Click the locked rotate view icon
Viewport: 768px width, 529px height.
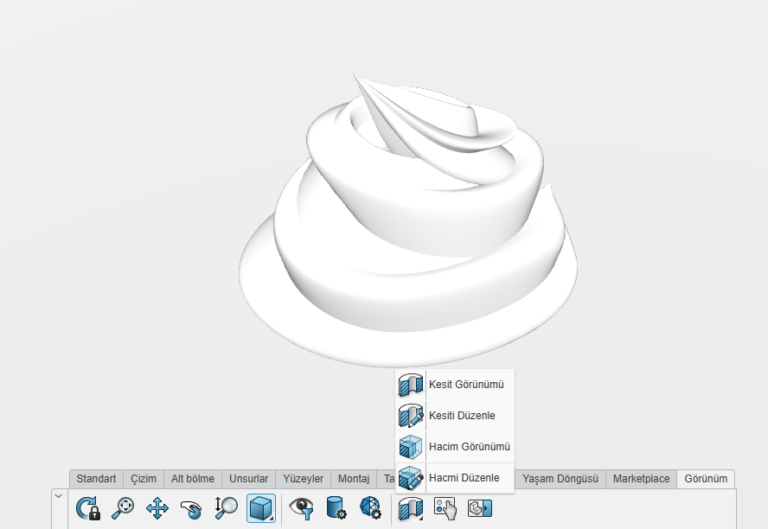(x=88, y=508)
